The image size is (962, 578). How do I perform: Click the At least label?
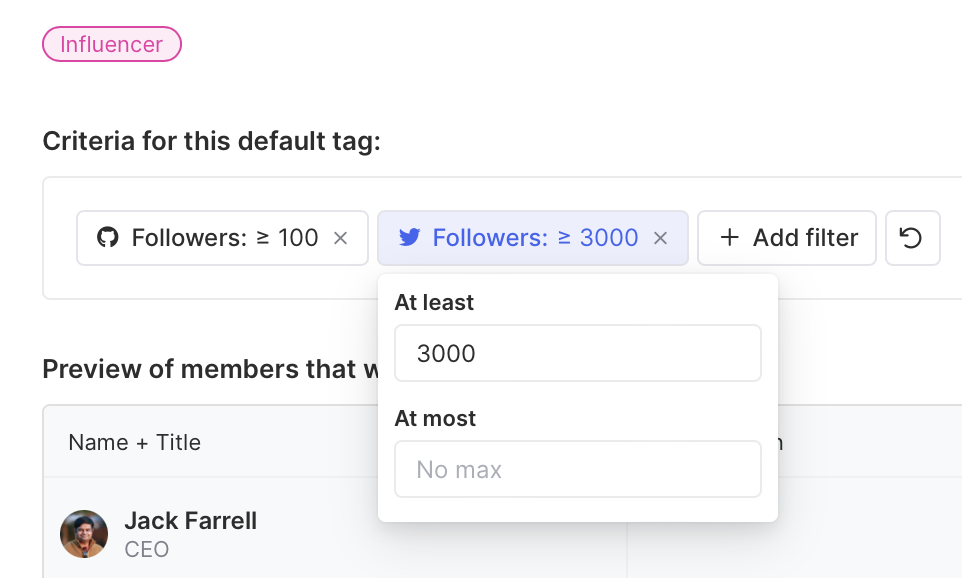(x=434, y=302)
